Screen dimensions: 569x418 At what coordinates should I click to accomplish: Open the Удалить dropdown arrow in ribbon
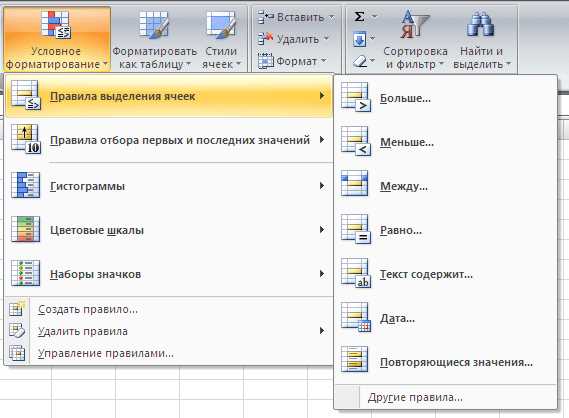click(x=326, y=38)
